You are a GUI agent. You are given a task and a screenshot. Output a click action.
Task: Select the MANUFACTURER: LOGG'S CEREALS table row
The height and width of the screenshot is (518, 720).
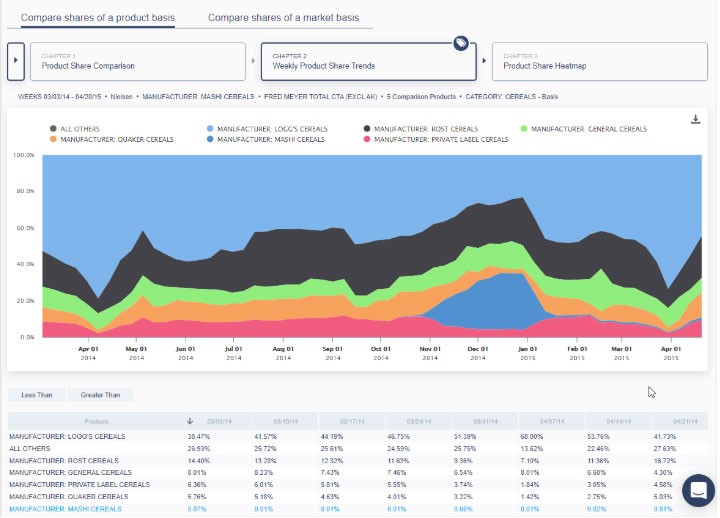(x=358, y=436)
